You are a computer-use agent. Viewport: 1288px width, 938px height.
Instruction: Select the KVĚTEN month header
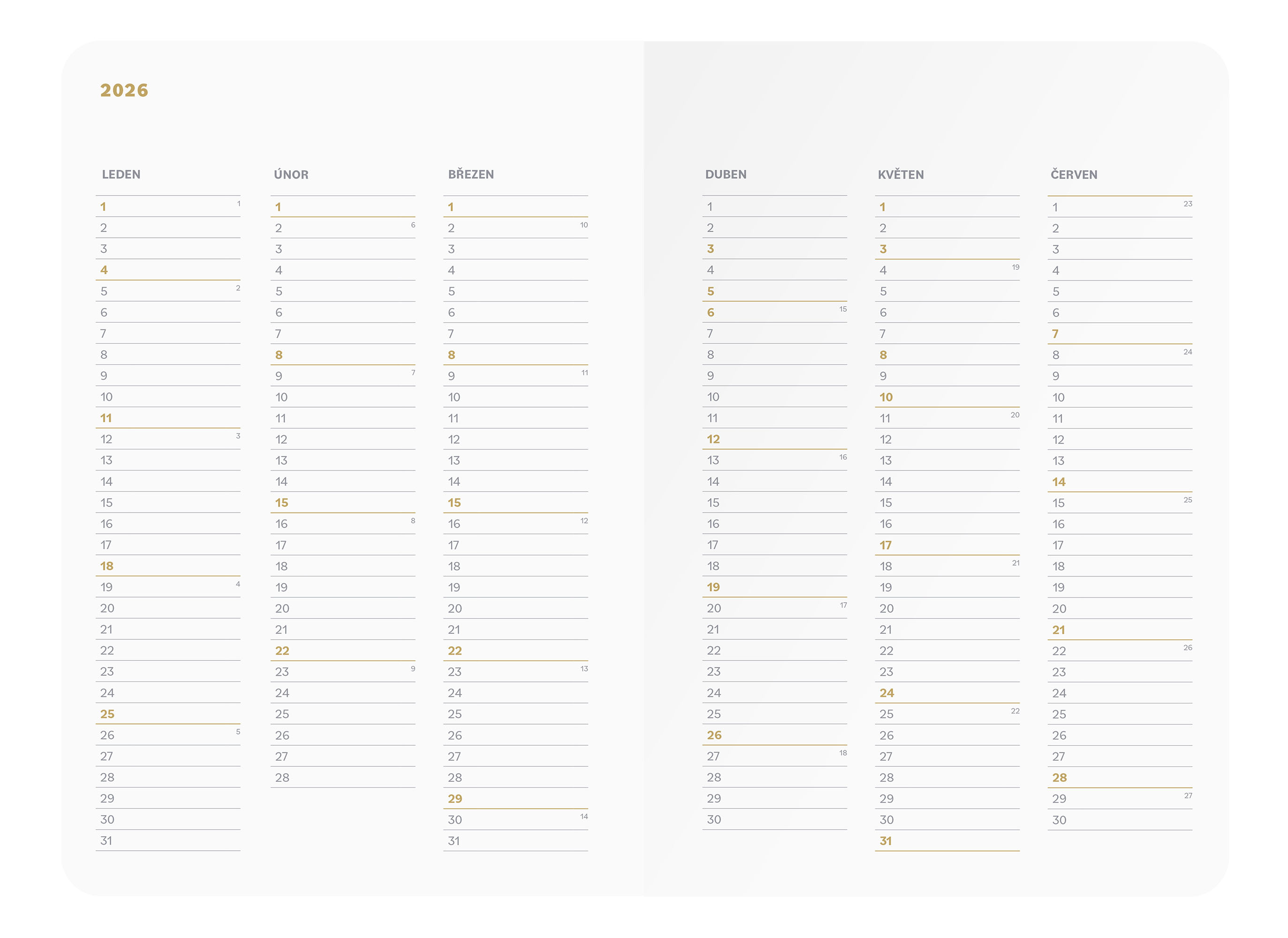(x=901, y=174)
